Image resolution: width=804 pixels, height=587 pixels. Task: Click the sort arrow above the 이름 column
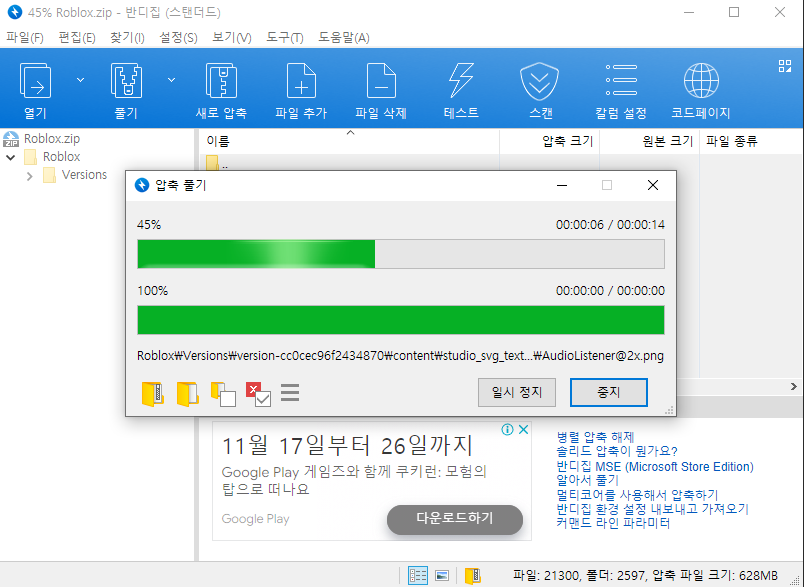tap(350, 133)
